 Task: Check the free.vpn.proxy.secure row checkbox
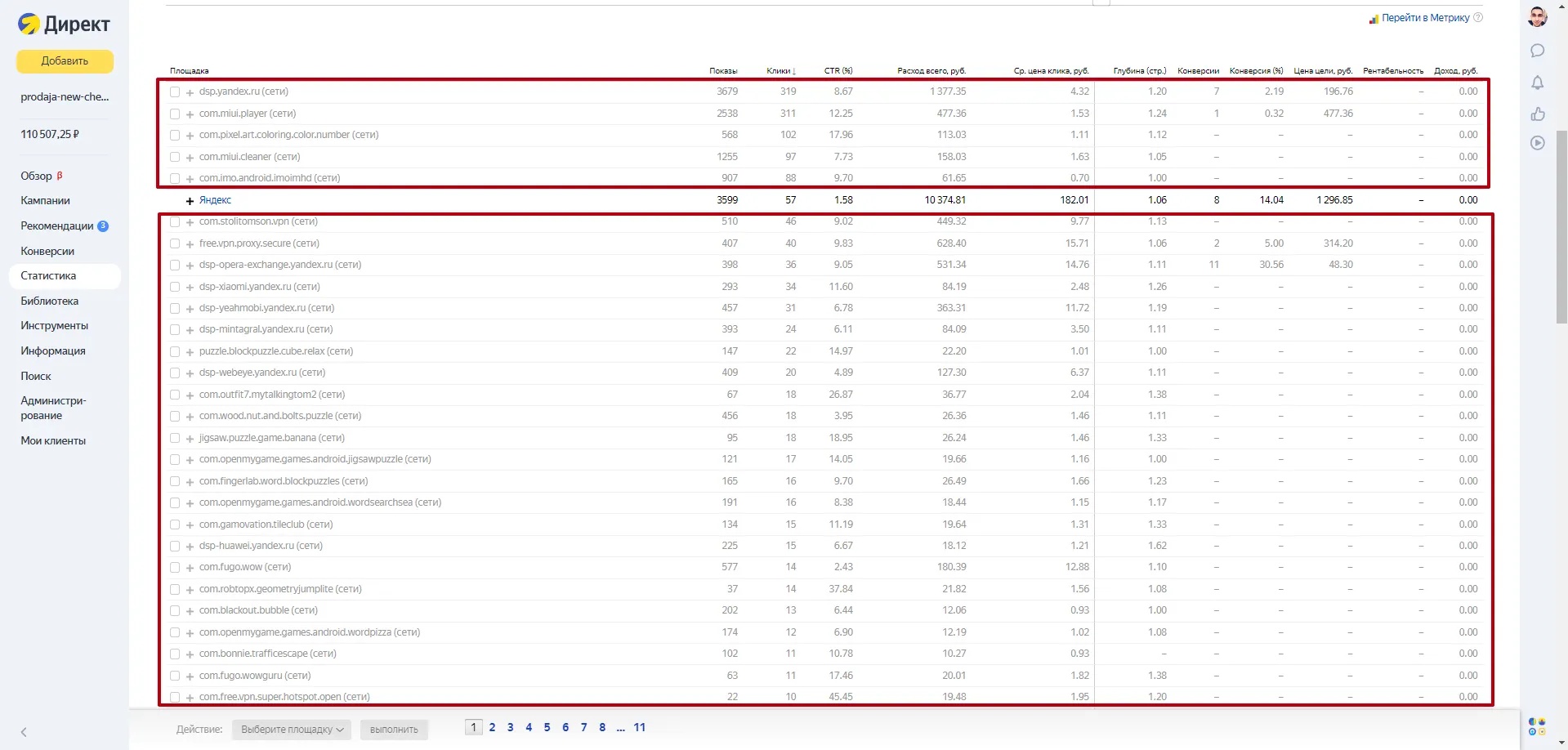point(175,243)
